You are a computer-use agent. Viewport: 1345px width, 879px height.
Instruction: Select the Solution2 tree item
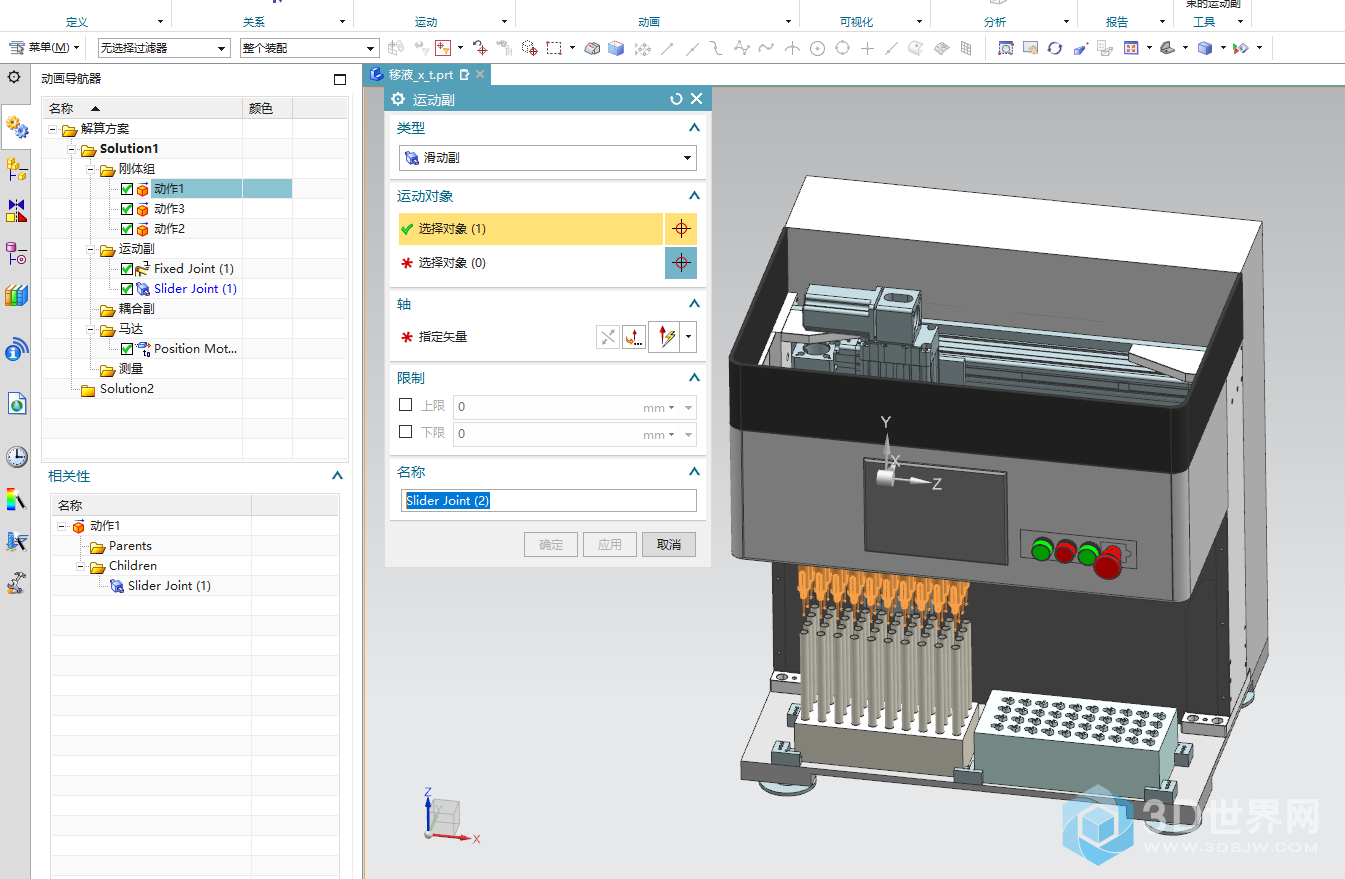tap(126, 389)
